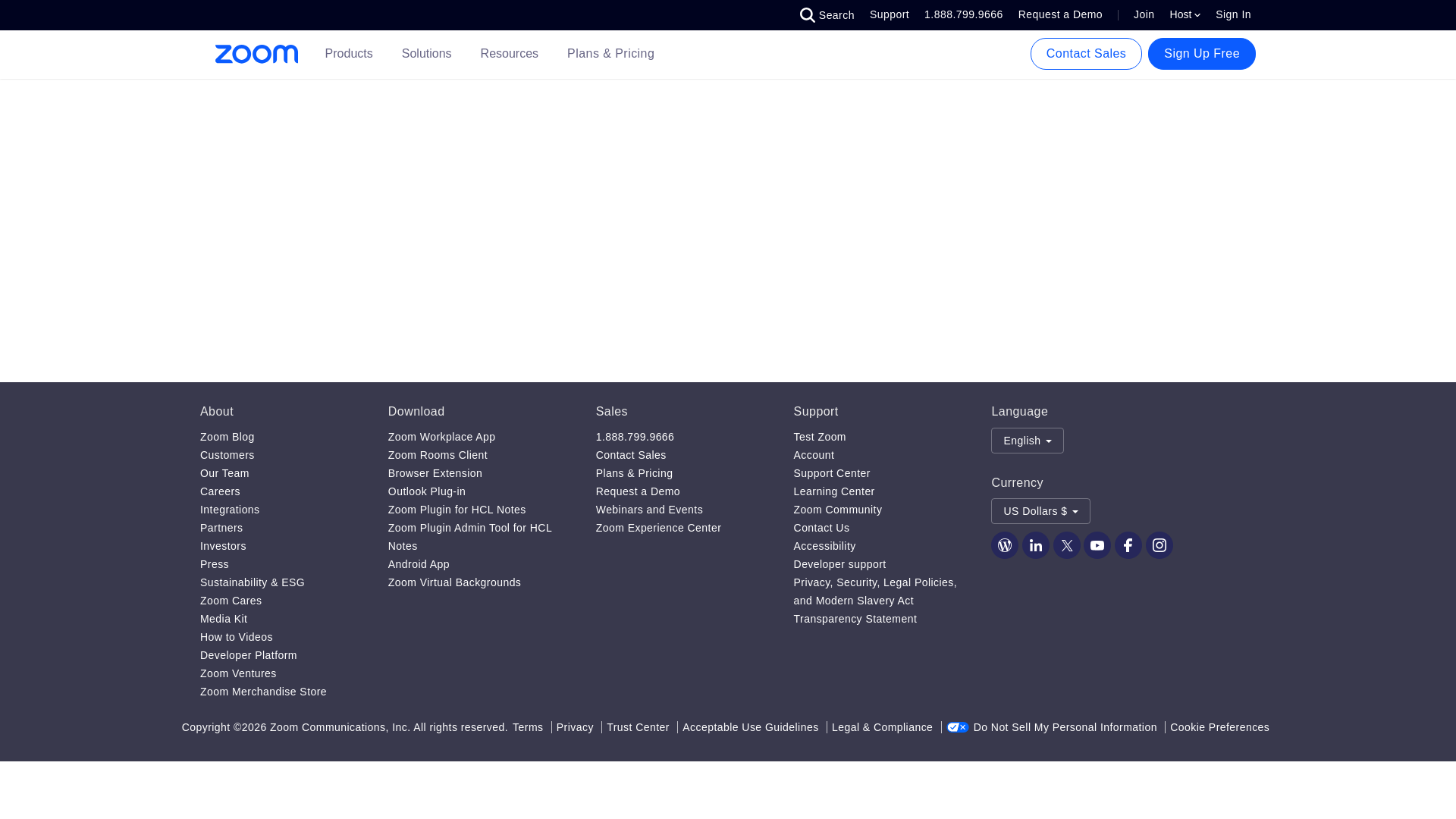1456x819 pixels.
Task: Open Zoom Merchandise Store link
Action: coord(263,692)
